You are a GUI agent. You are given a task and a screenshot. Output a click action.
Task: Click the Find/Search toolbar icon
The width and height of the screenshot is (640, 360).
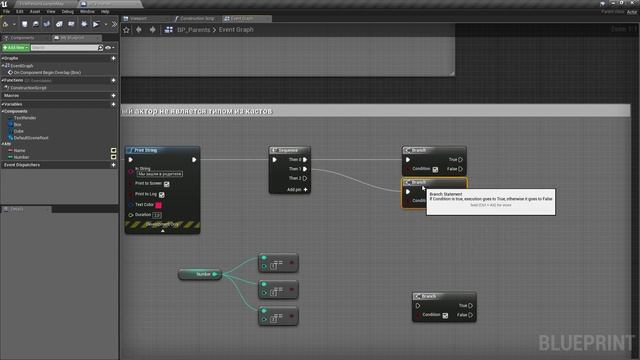coord(47,24)
